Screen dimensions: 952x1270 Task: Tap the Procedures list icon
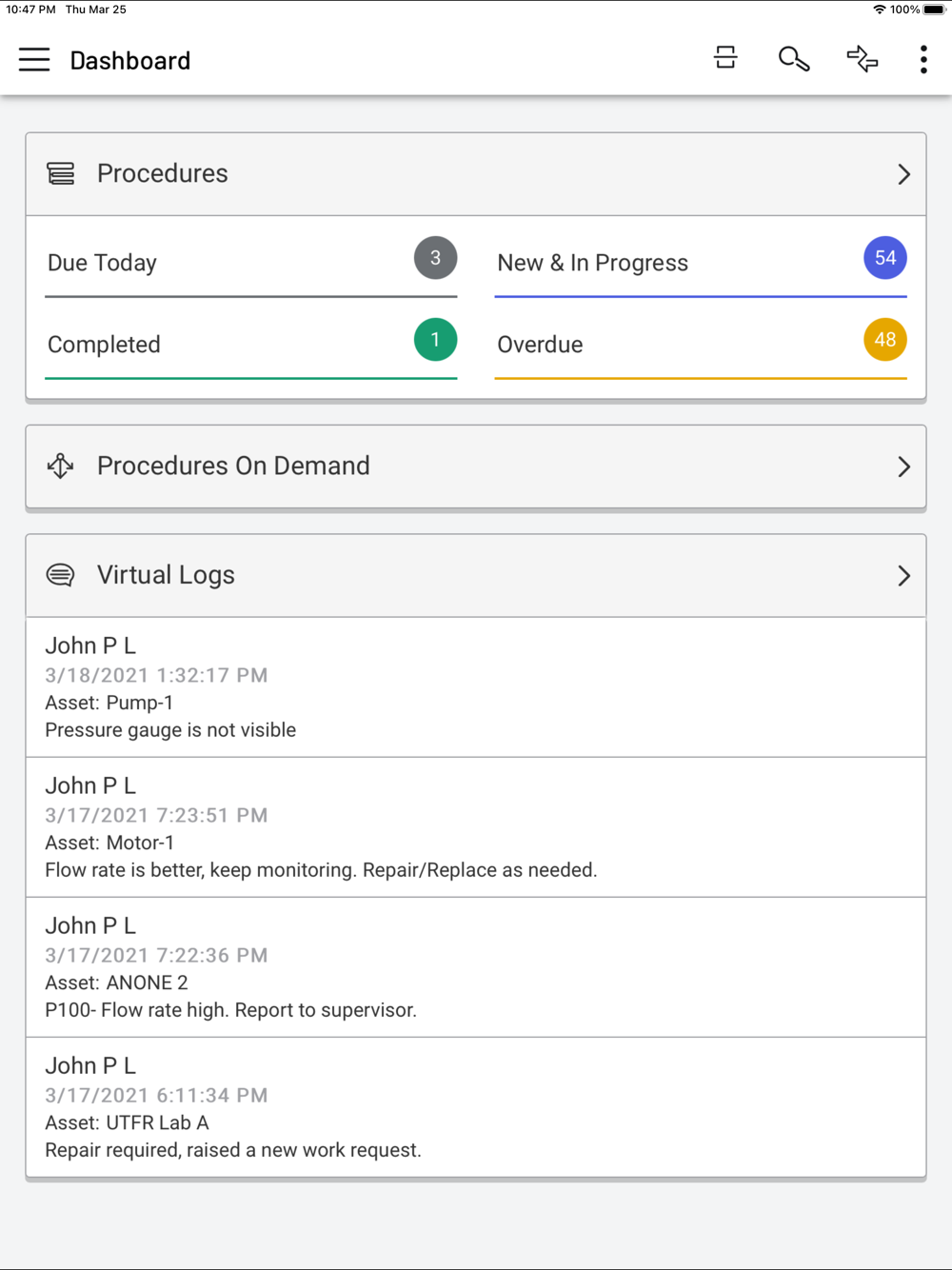(x=61, y=173)
